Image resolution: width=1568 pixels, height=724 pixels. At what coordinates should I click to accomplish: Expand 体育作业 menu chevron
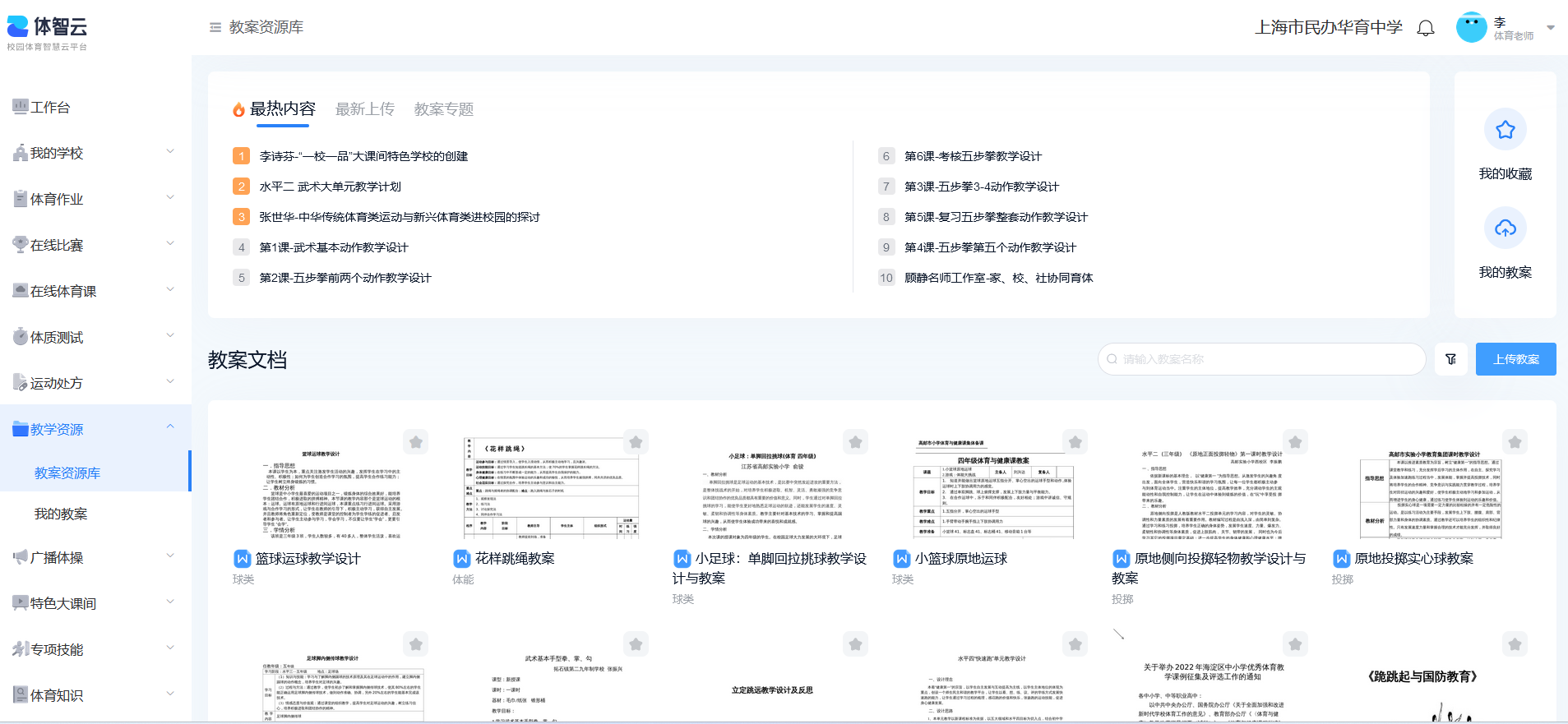pos(170,197)
